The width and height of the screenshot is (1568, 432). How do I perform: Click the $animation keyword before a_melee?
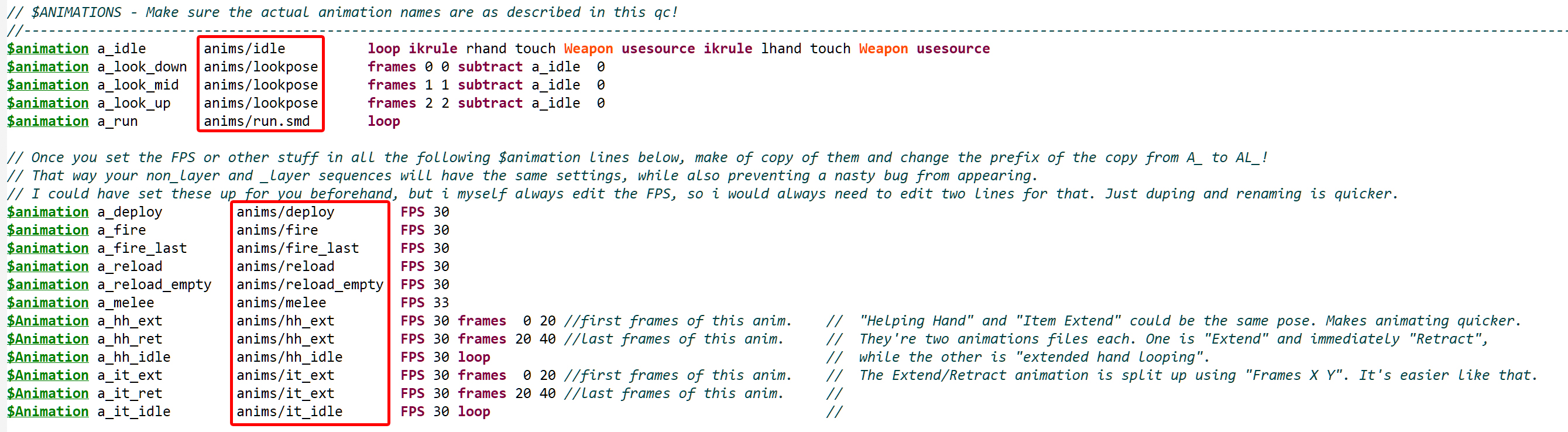point(47,303)
